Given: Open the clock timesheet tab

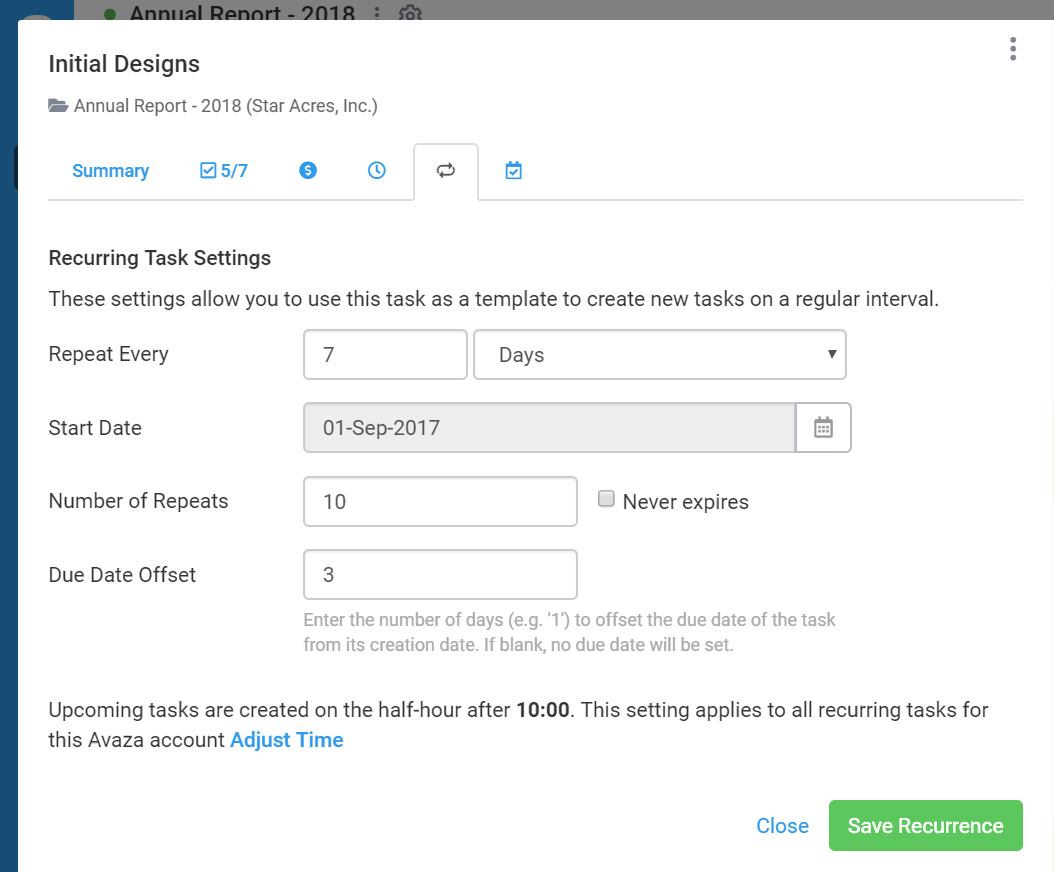Looking at the screenshot, I should (x=376, y=171).
